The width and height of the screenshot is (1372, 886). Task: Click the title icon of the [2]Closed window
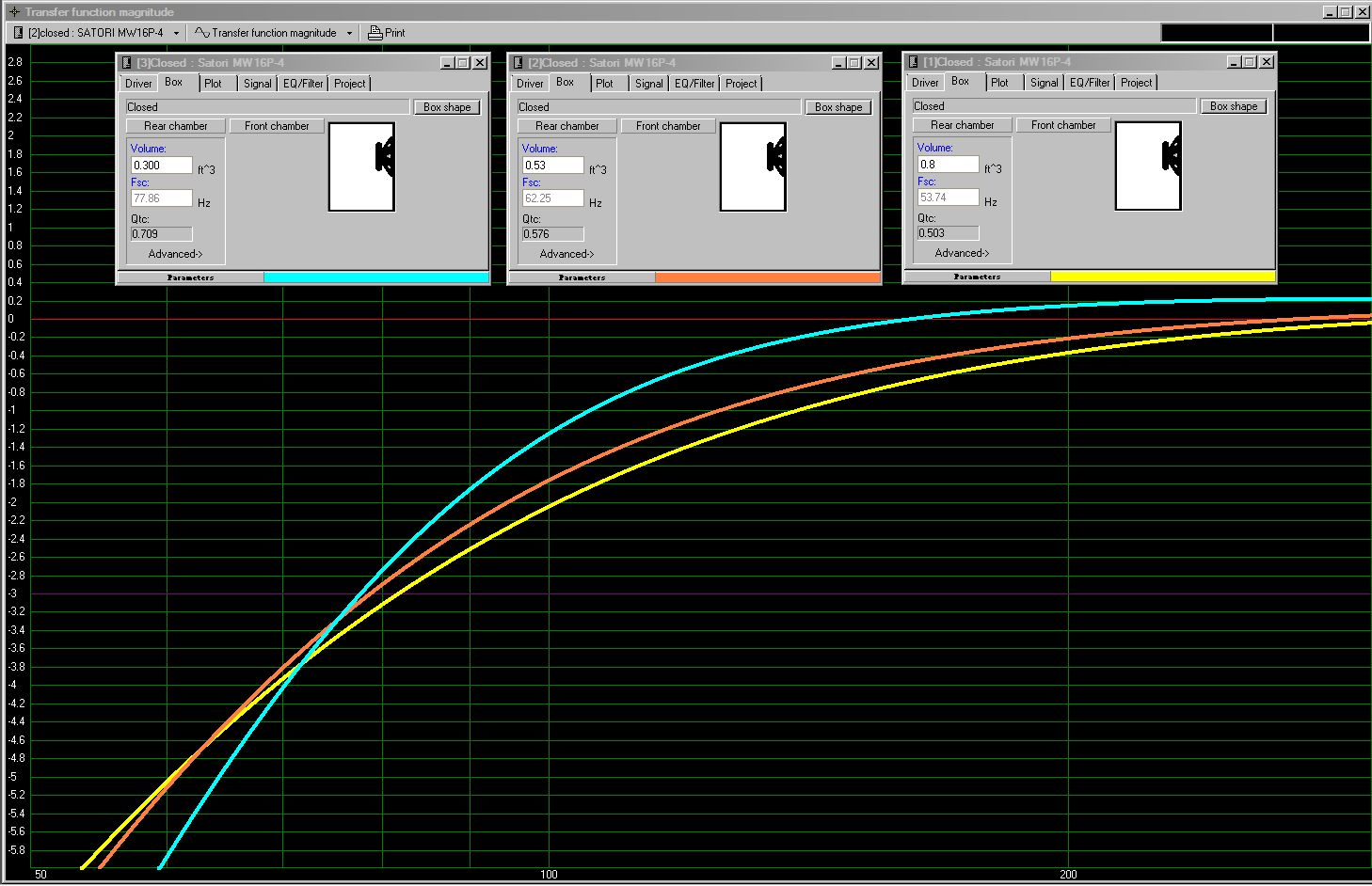point(518,63)
